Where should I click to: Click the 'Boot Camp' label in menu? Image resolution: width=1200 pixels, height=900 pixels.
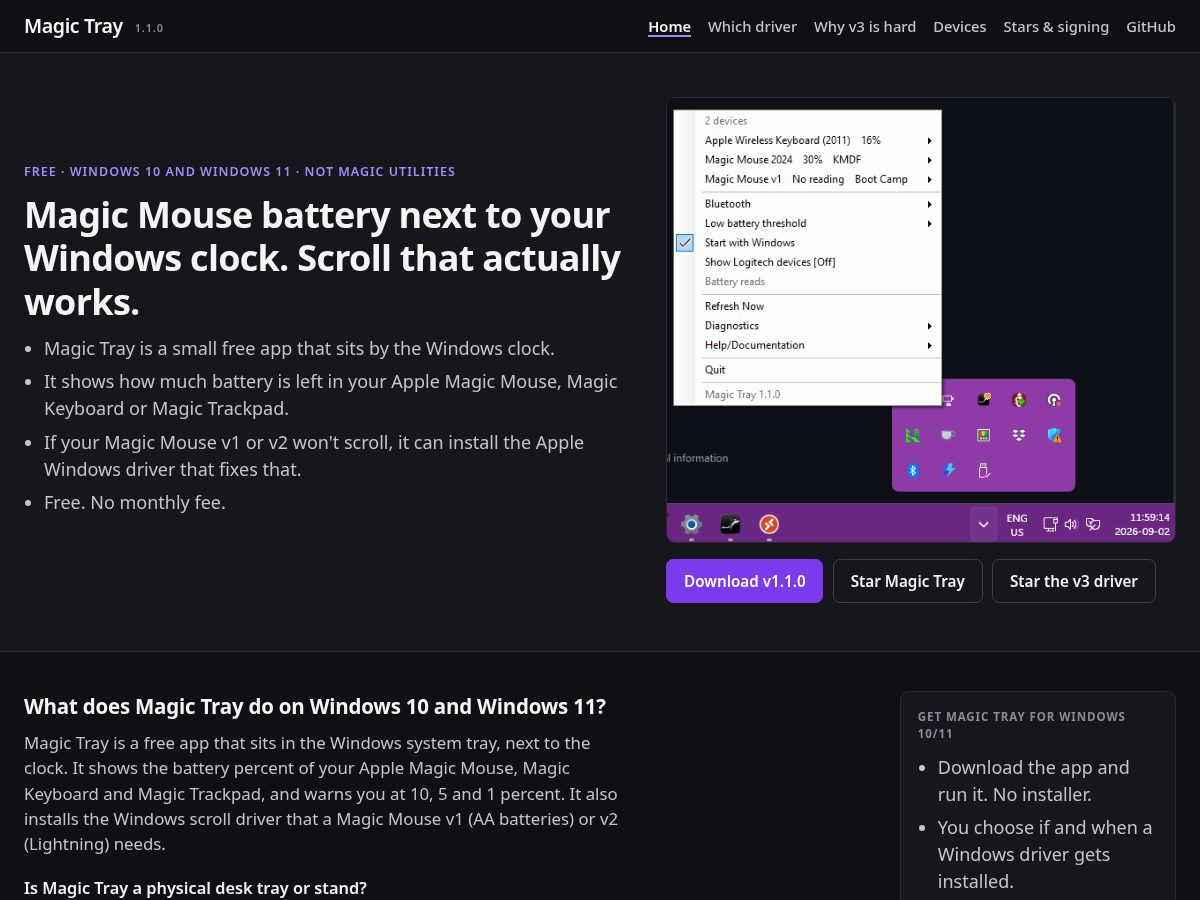tap(881, 180)
